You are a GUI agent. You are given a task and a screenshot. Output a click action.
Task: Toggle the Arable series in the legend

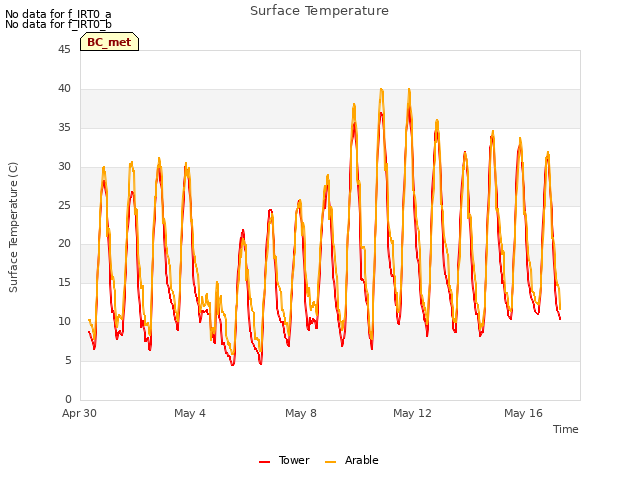point(351,460)
